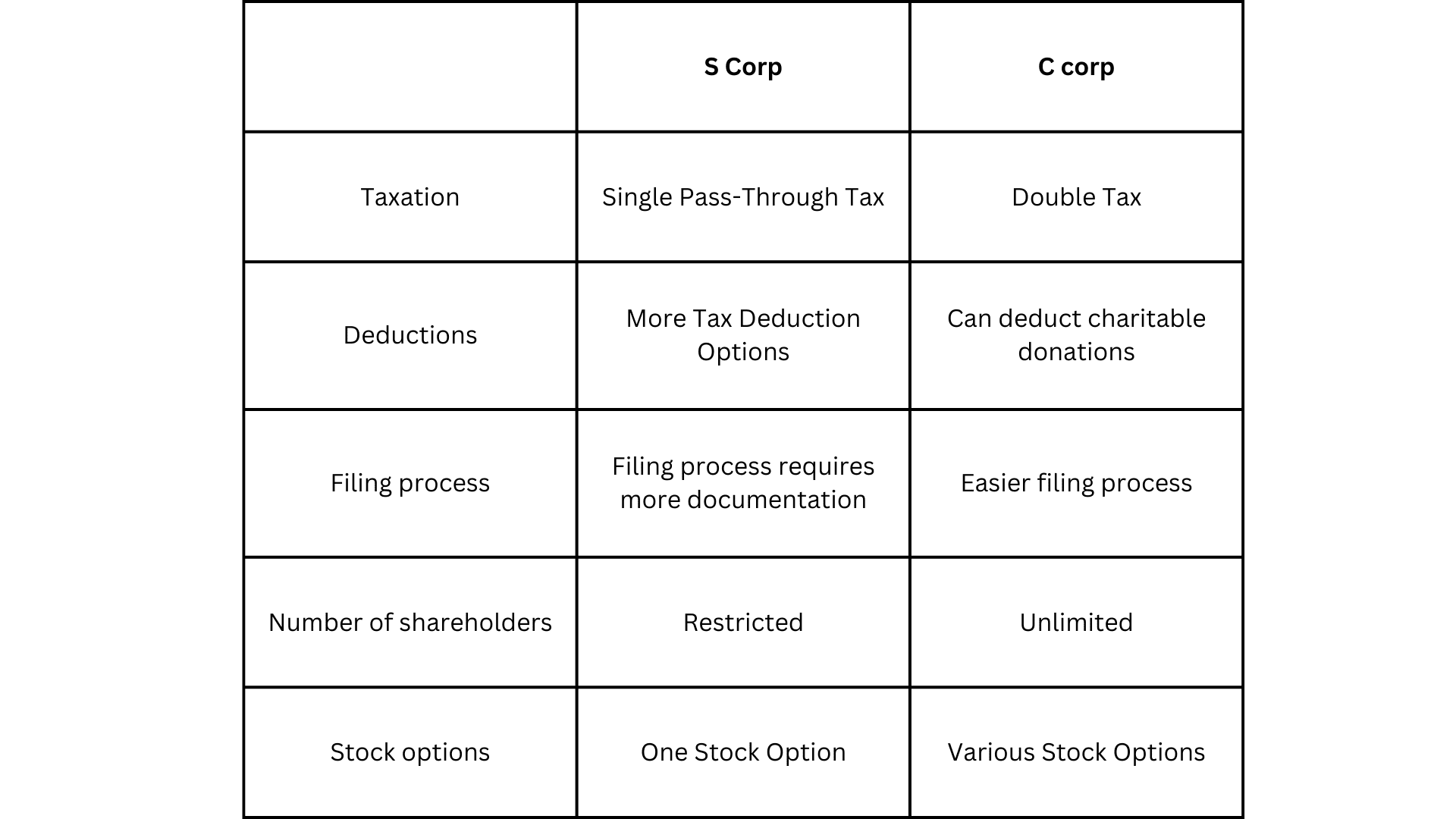Click the Stock Options row label
Viewport: 1456px width, 819px height.
coord(410,751)
